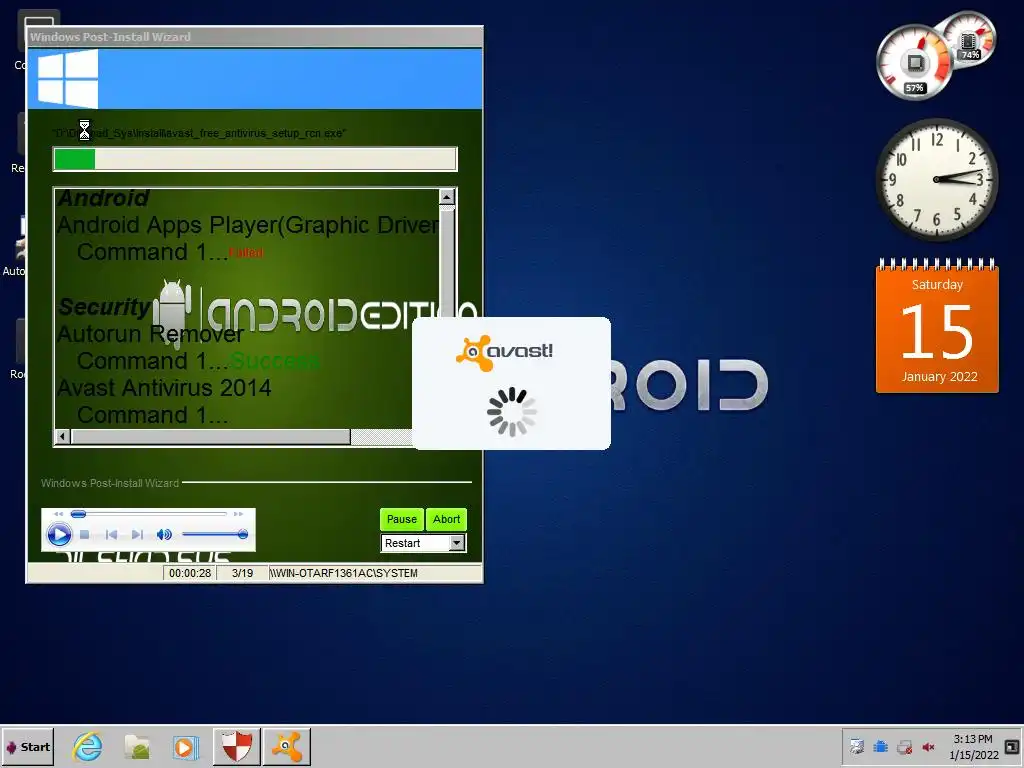This screenshot has width=1024, height=768.
Task: Click the installation progress bar
Action: coord(255,159)
